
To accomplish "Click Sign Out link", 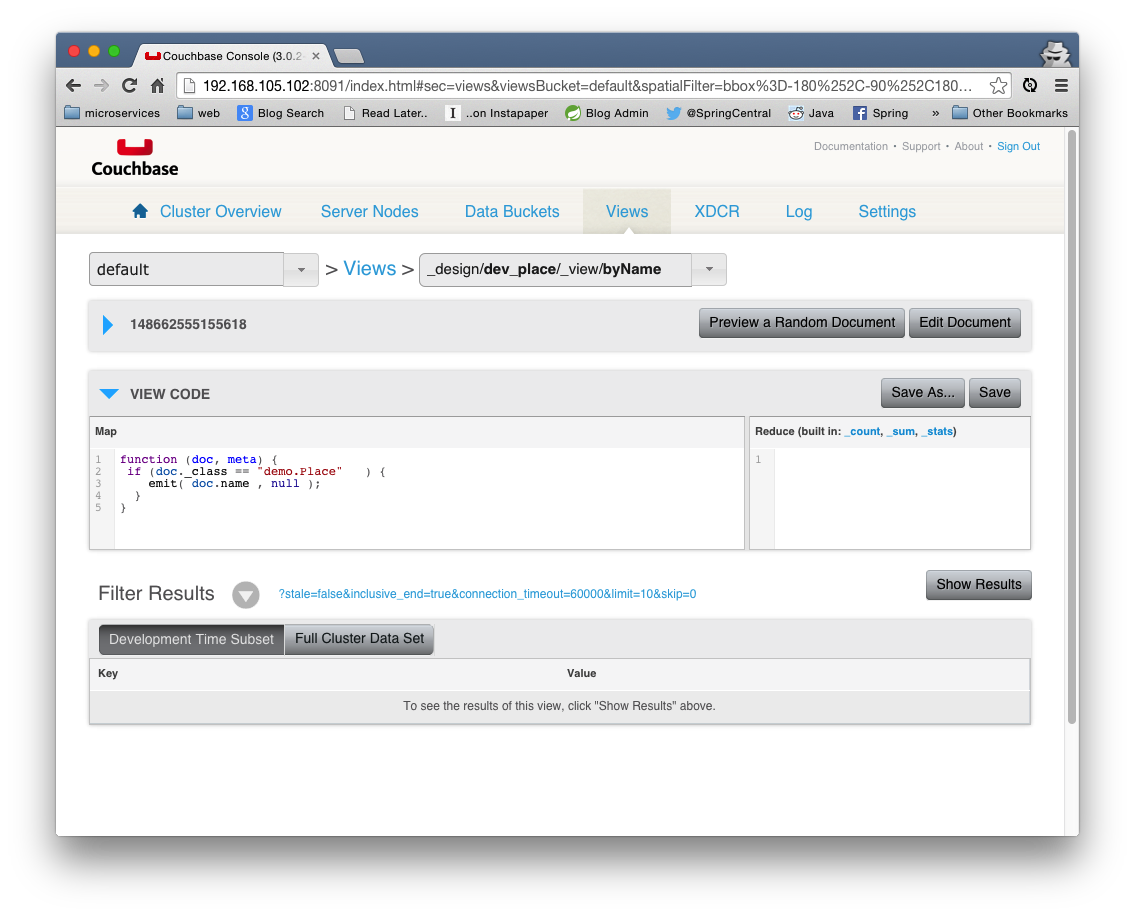I will point(1018,146).
